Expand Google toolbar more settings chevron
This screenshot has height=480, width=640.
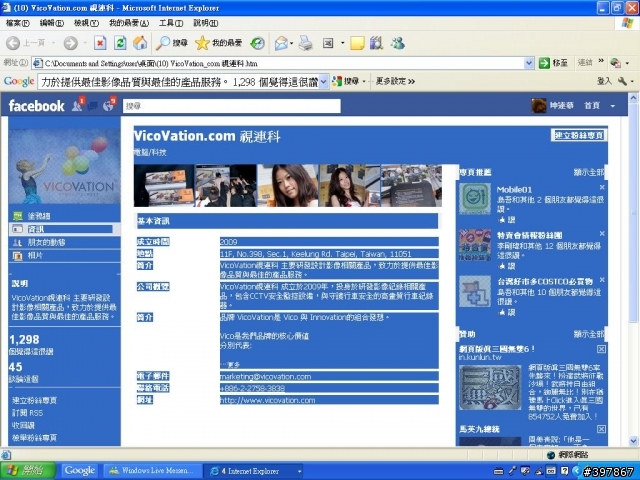click(411, 82)
